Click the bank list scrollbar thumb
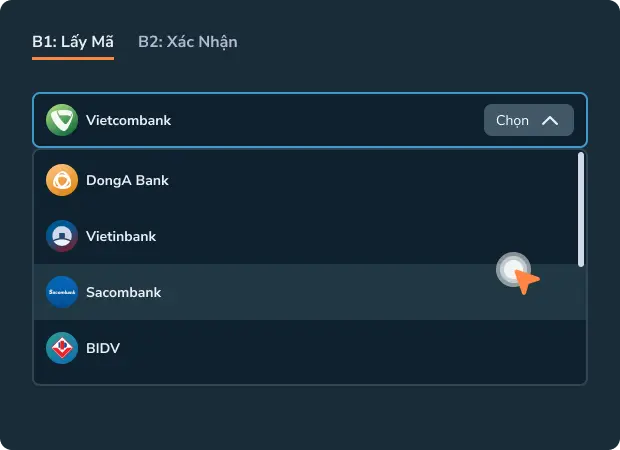This screenshot has width=620, height=450. click(581, 208)
